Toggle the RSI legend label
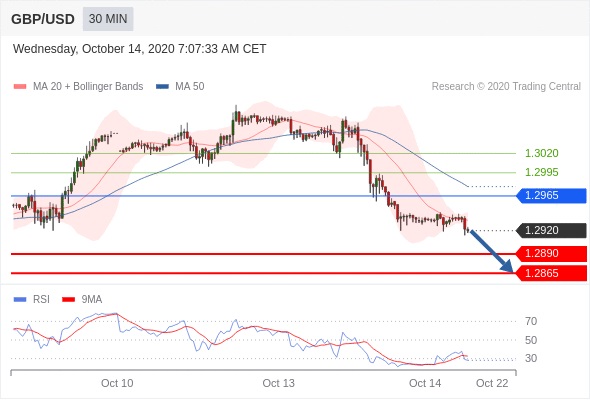The height and width of the screenshot is (400, 590). (x=41, y=299)
